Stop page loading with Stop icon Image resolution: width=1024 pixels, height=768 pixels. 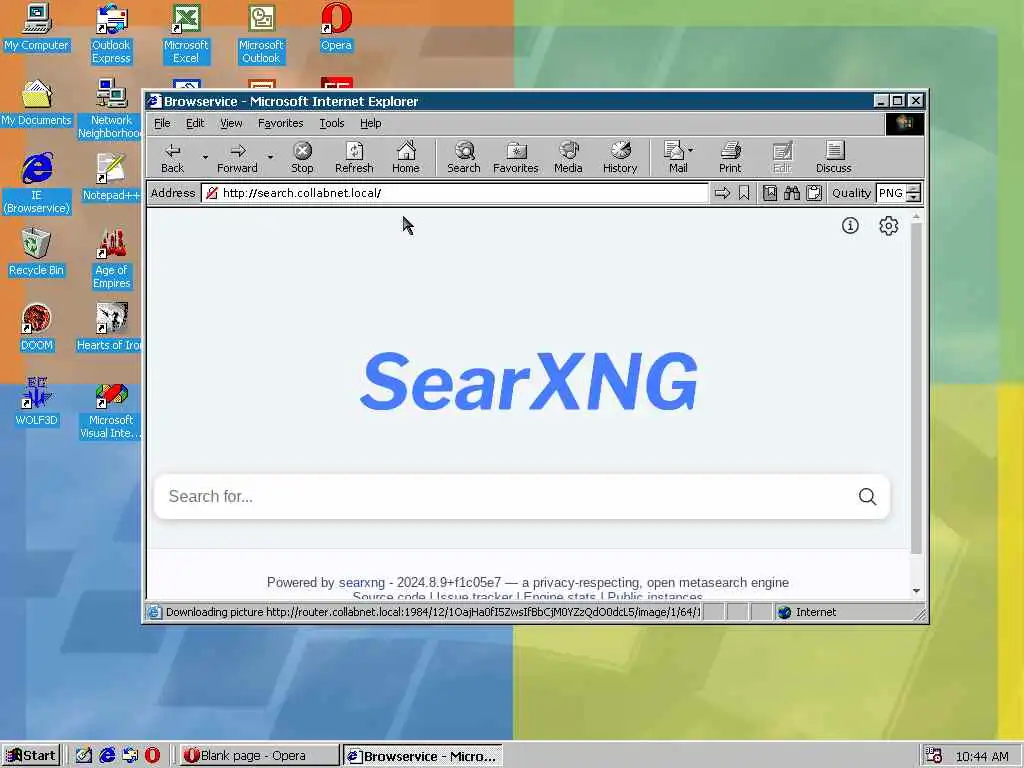[302, 157]
